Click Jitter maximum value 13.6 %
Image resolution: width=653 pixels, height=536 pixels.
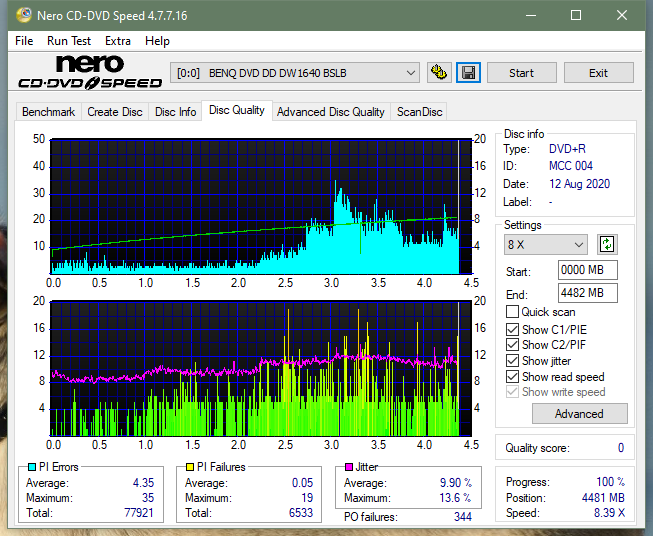pyautogui.click(x=455, y=498)
